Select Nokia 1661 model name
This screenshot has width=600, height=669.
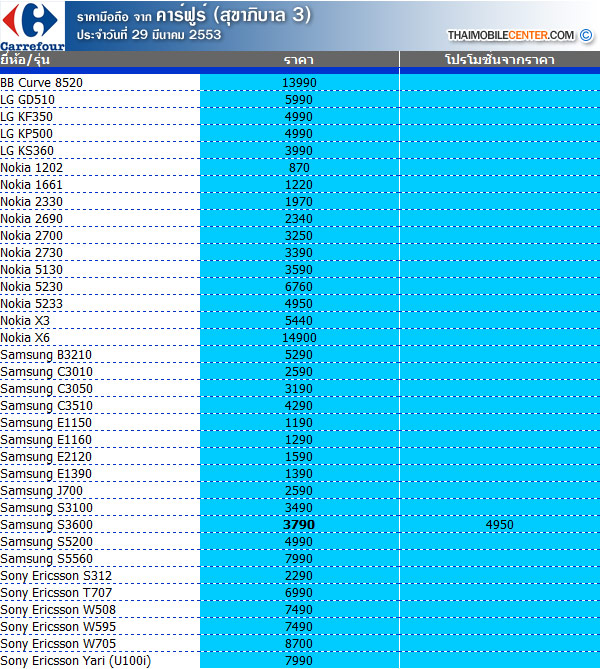pos(32,185)
